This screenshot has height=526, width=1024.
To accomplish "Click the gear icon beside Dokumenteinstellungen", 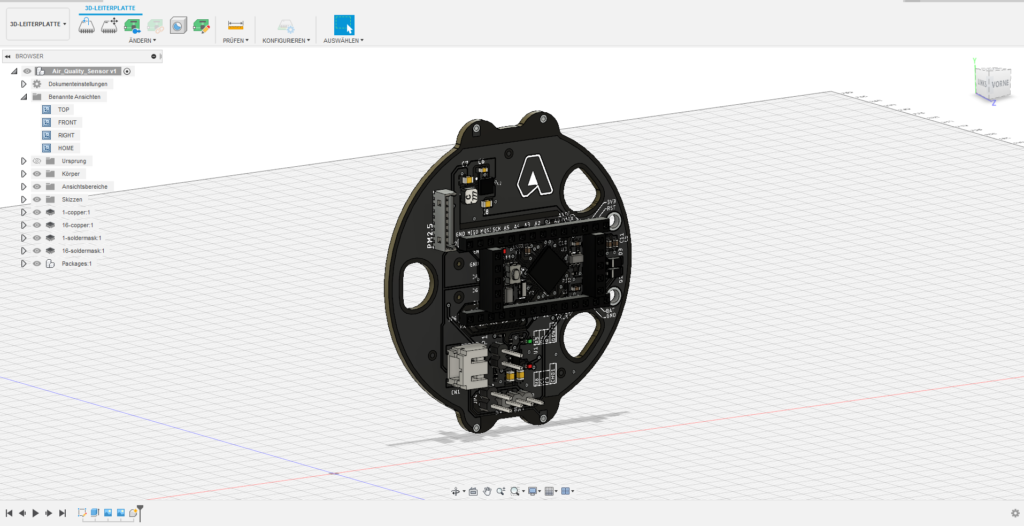I will 37,84.
